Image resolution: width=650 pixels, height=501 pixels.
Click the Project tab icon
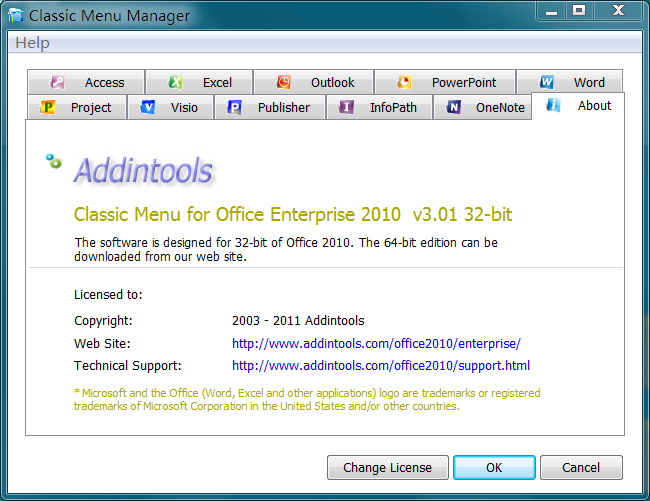[47, 108]
